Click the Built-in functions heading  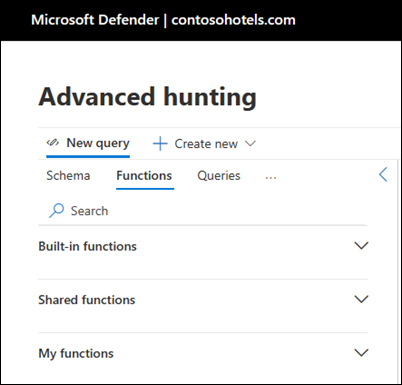pos(88,246)
